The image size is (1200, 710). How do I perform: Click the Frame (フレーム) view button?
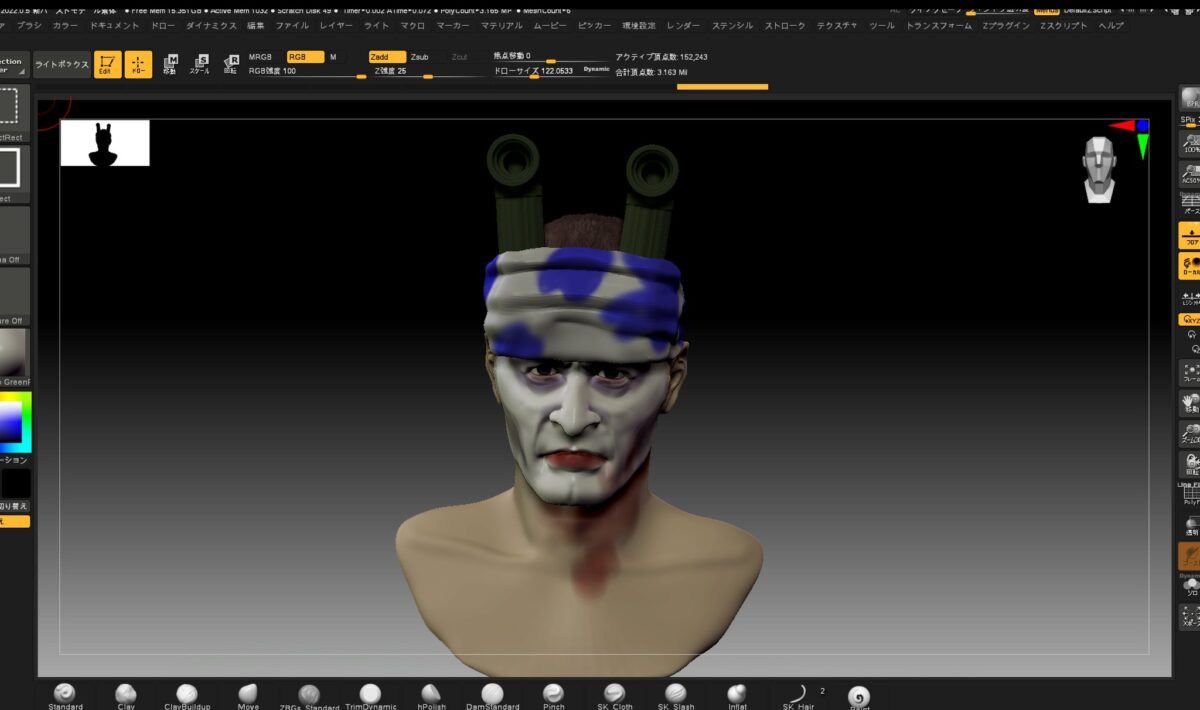pos(1190,373)
